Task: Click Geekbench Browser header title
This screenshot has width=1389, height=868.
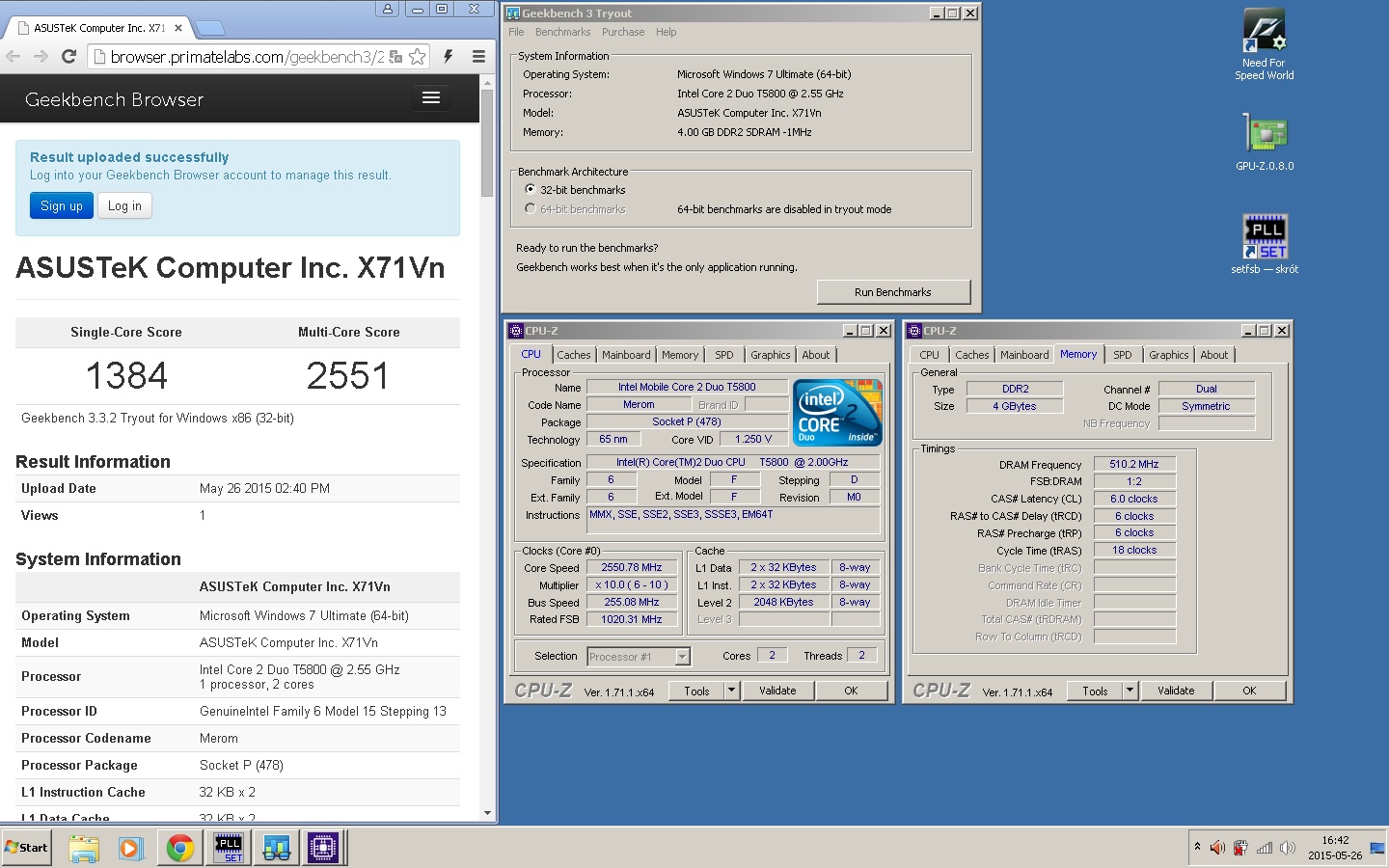Action: [x=114, y=99]
